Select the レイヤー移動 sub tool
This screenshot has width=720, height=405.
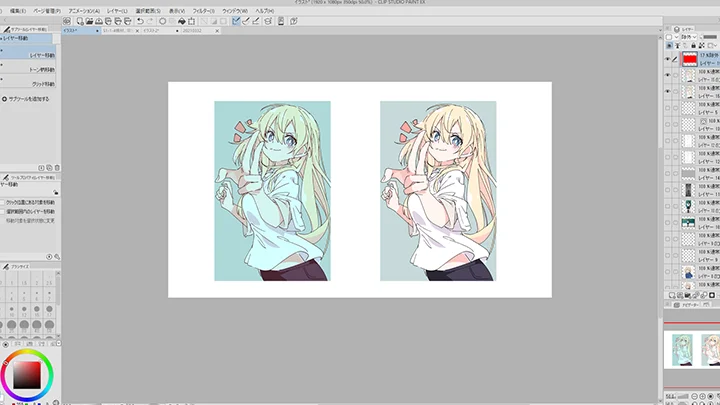tap(28, 52)
